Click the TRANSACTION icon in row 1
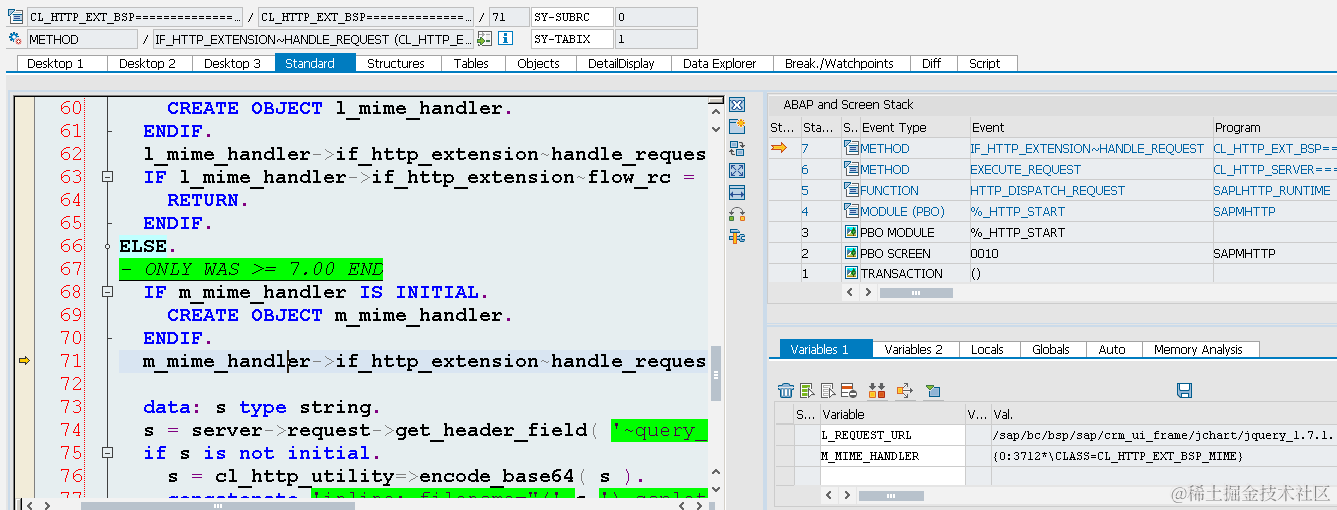 coord(851,273)
